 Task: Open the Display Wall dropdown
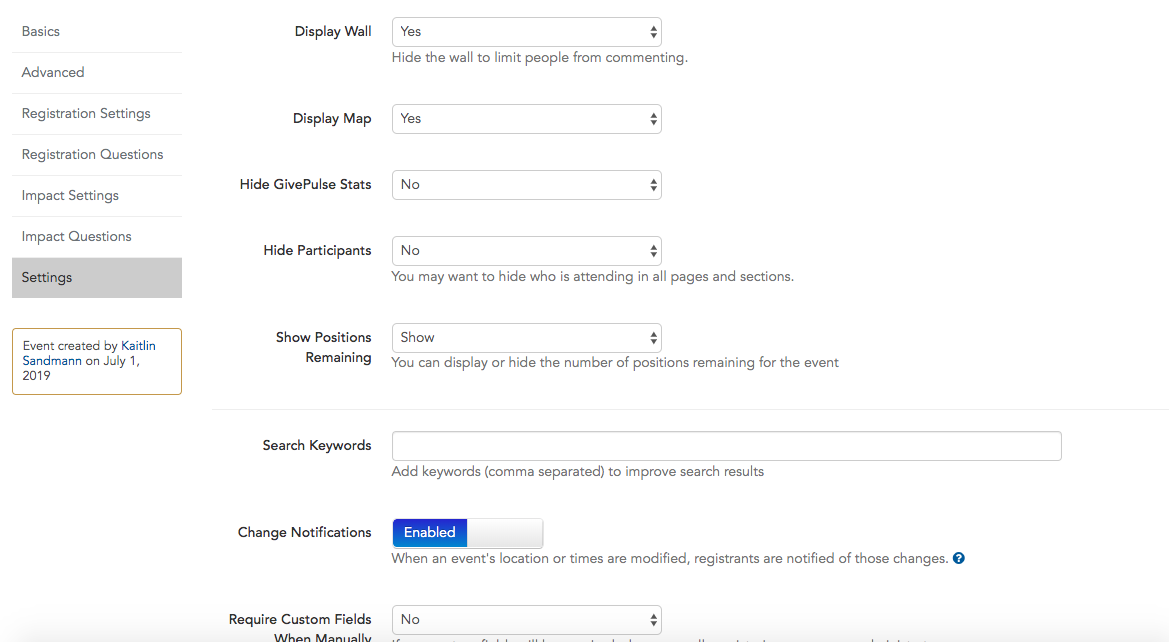pos(526,32)
